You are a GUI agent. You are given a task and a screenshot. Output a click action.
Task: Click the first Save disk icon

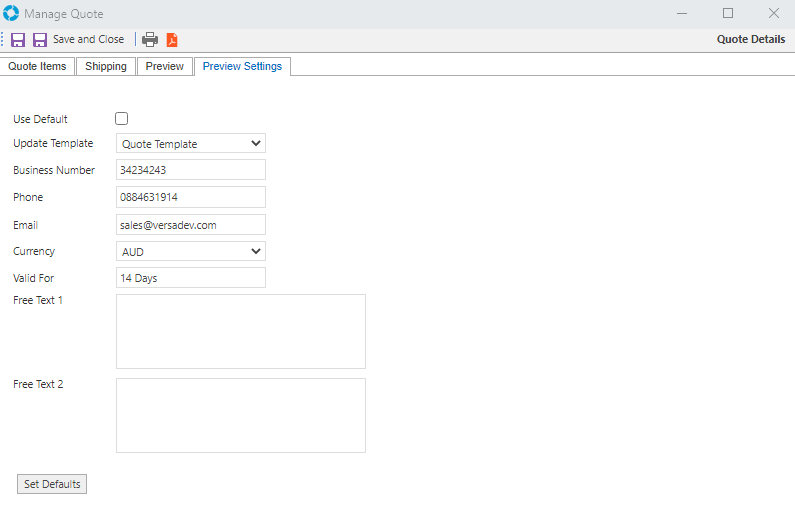pos(18,40)
